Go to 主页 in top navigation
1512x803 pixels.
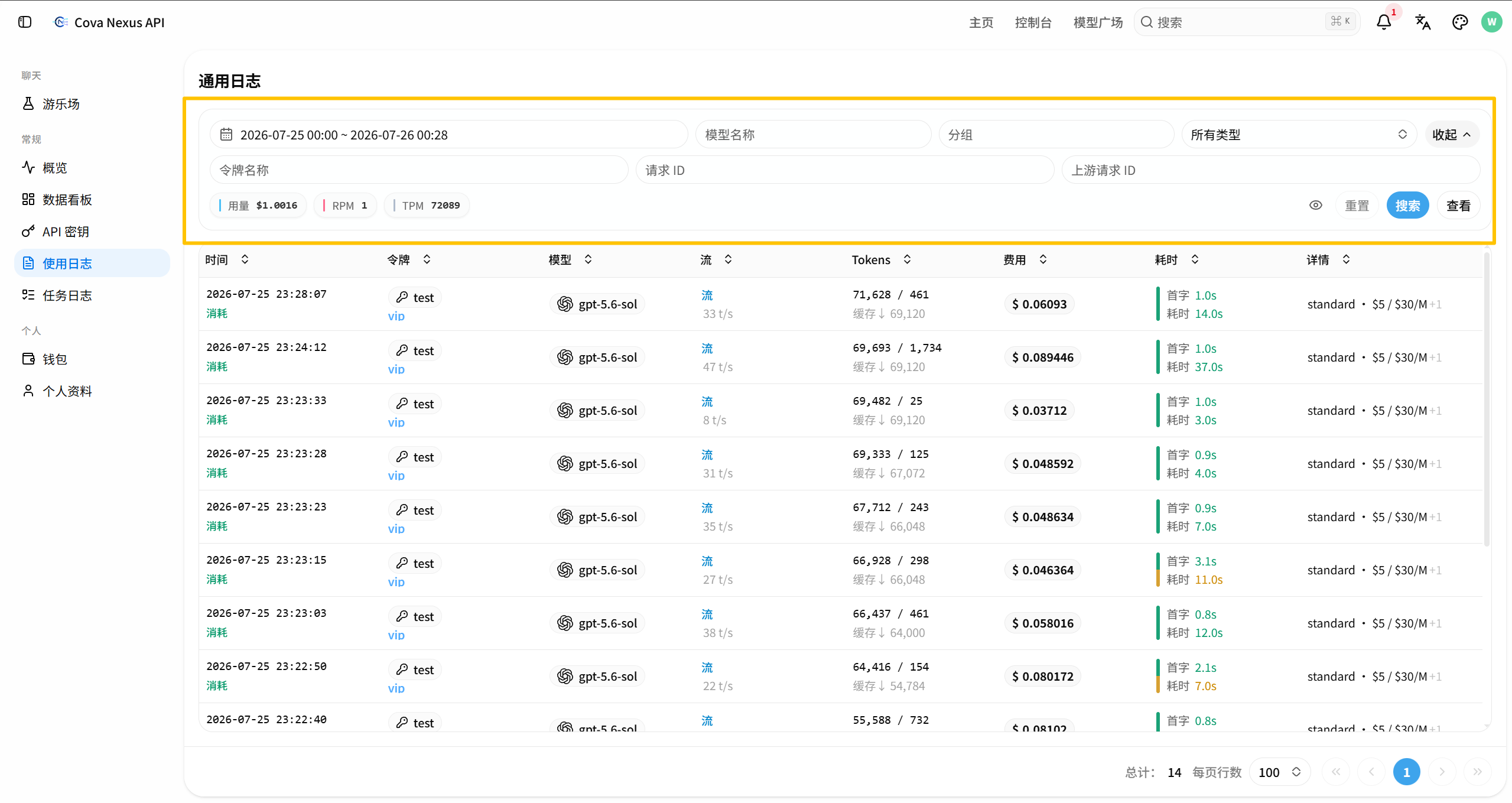(x=981, y=22)
